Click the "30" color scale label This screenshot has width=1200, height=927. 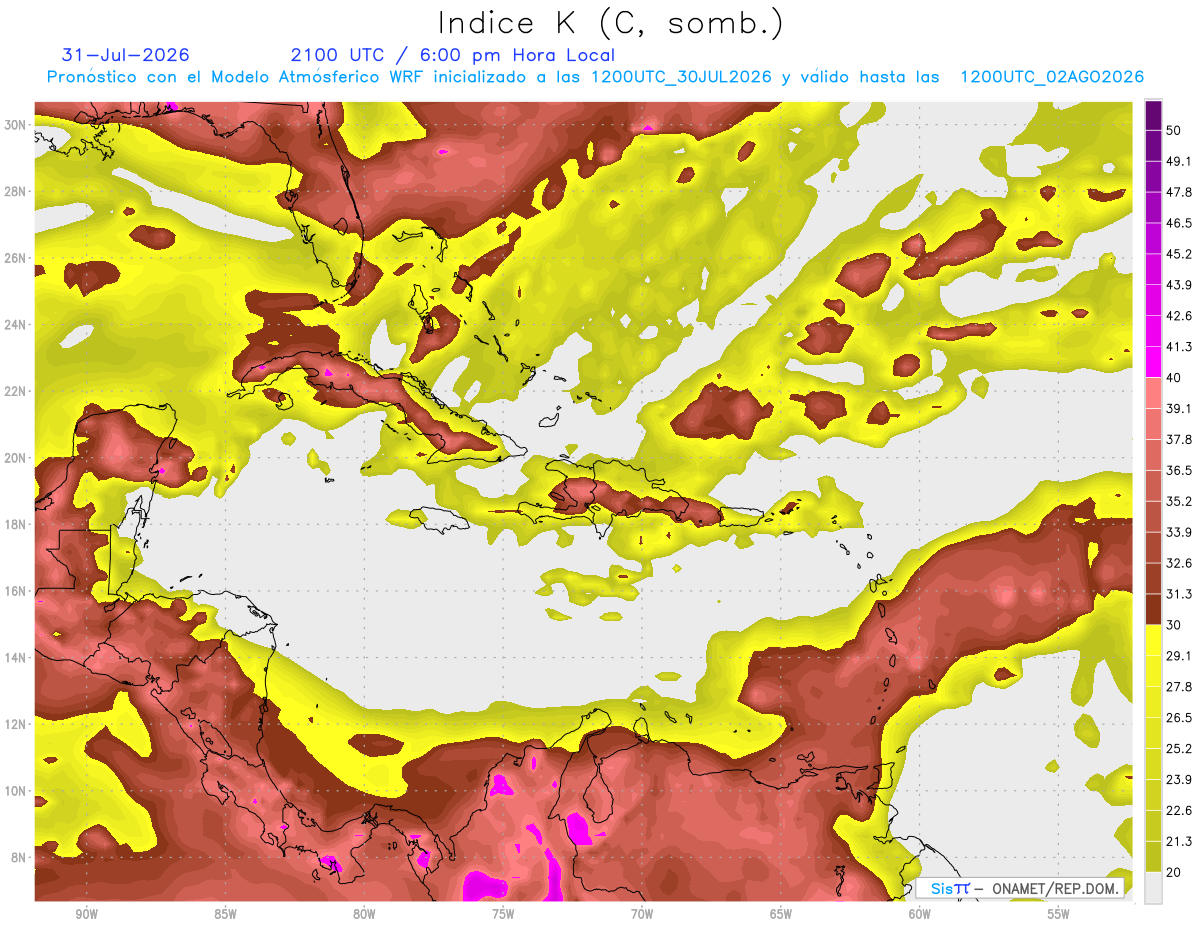(x=1174, y=625)
